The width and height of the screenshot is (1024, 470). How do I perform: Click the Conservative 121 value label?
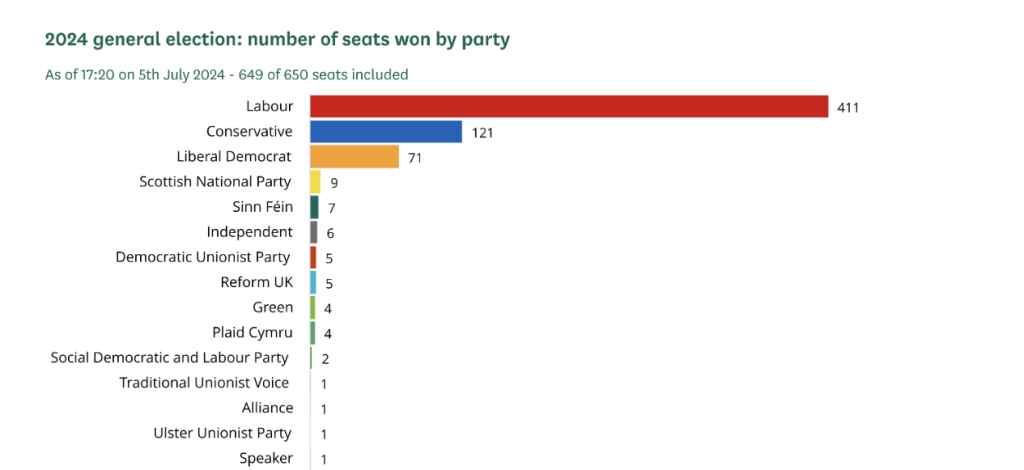pos(483,132)
